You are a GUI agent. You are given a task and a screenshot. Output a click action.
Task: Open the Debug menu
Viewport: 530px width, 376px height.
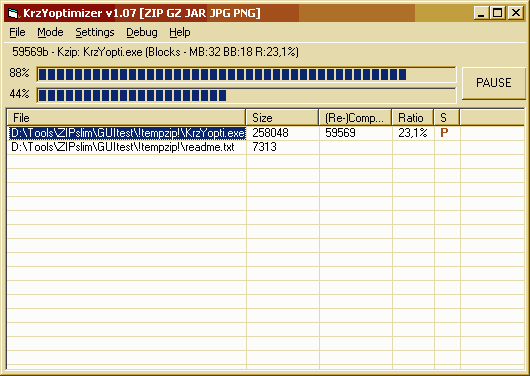[142, 32]
